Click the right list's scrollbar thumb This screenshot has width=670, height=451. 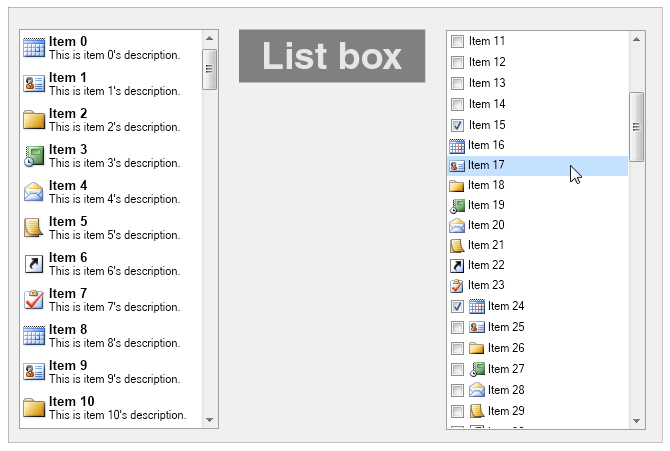[x=636, y=126]
